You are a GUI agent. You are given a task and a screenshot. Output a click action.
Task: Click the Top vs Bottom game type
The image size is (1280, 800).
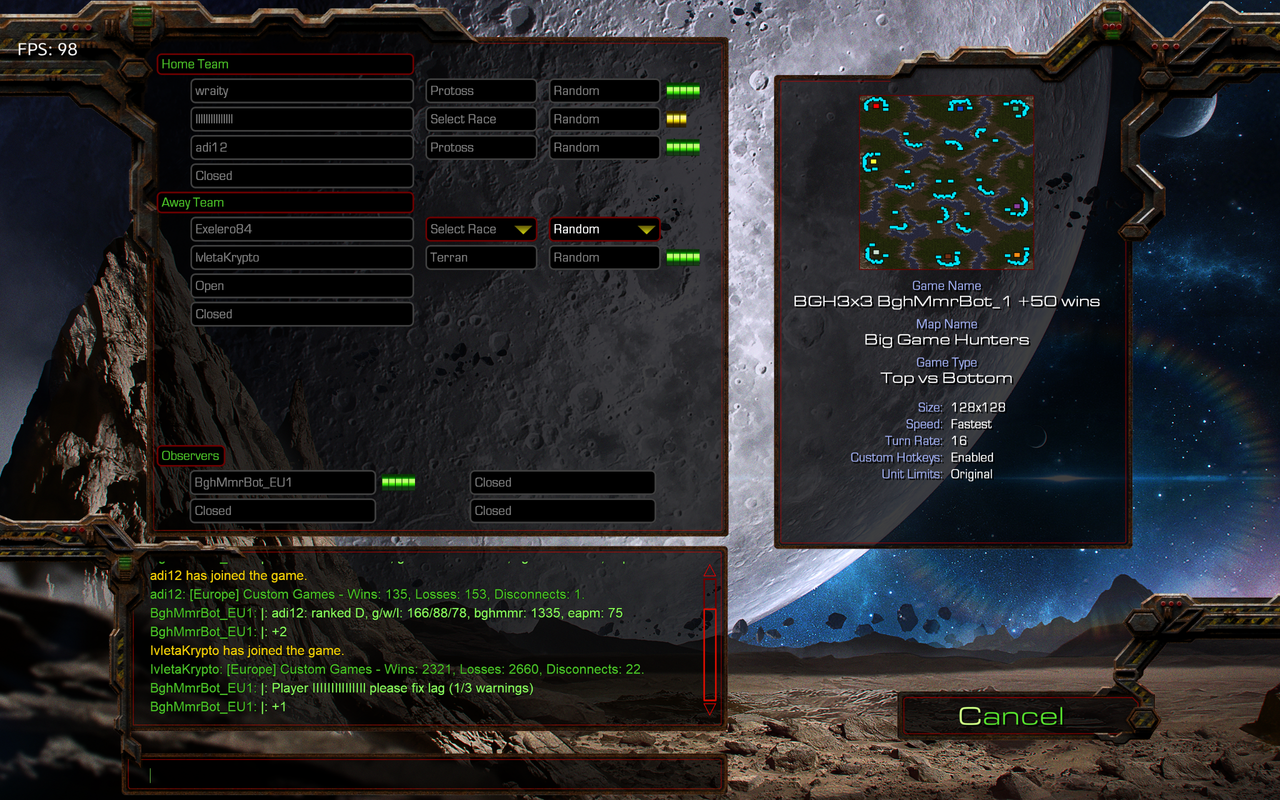point(946,378)
